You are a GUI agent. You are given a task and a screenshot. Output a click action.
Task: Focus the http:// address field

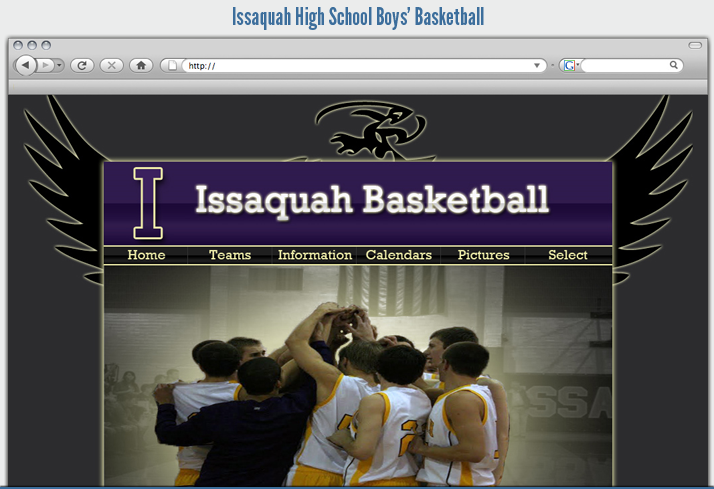click(357, 66)
